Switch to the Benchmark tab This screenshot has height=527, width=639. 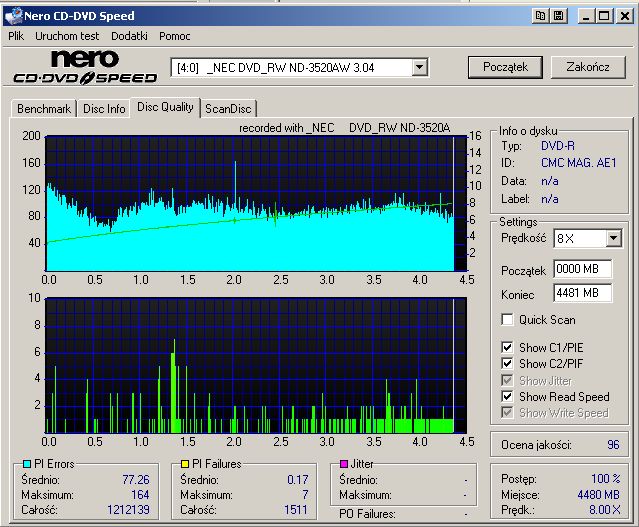coord(44,109)
